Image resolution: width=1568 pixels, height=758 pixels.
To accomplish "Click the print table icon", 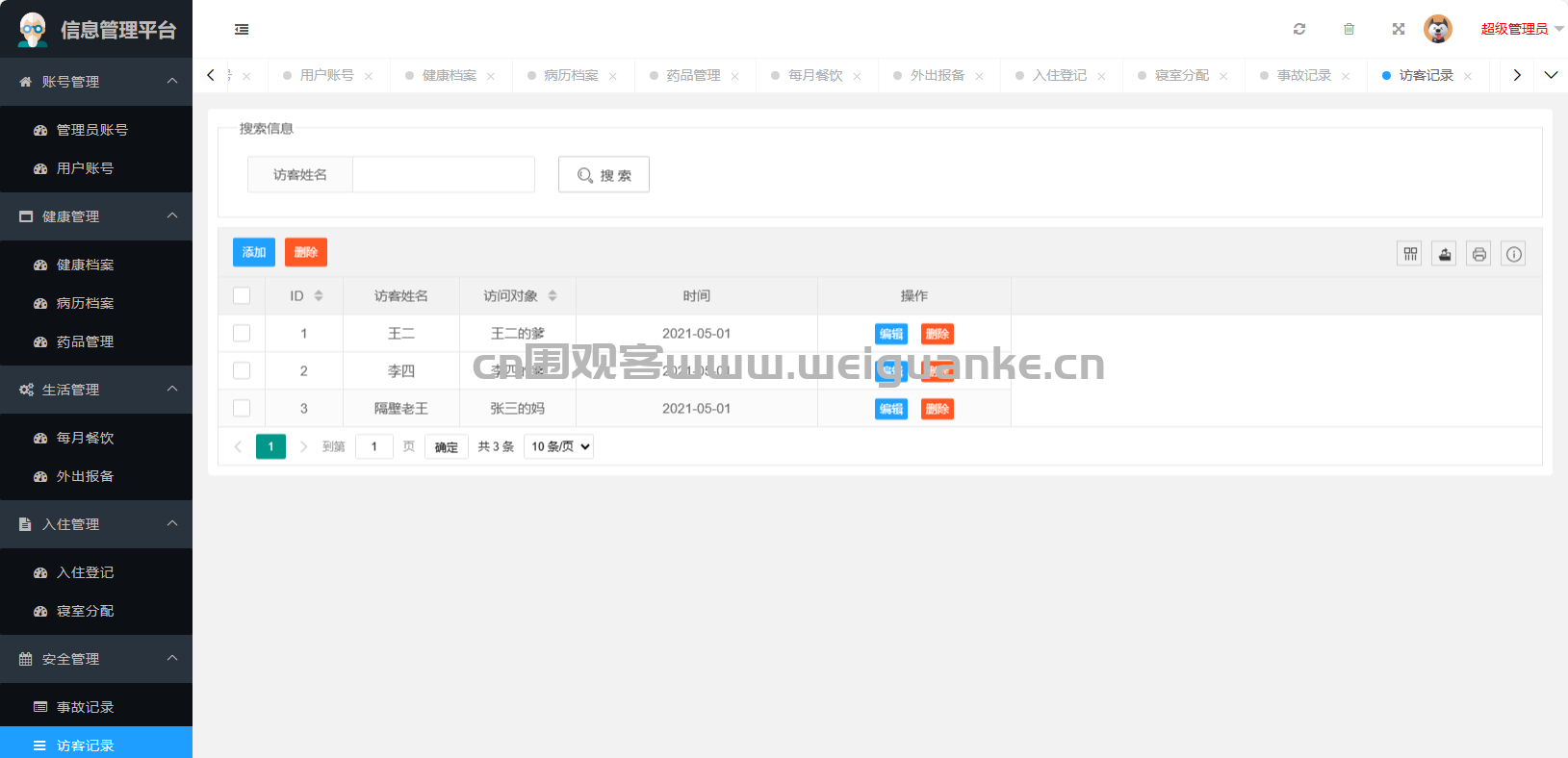I will tap(1479, 254).
